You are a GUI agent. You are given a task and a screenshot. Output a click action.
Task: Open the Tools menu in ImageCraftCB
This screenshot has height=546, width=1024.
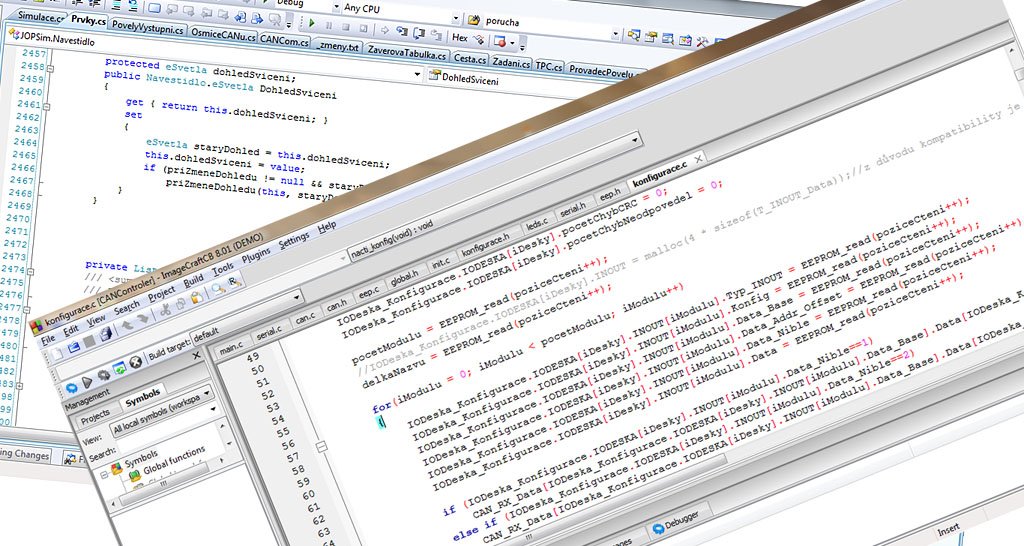point(222,268)
